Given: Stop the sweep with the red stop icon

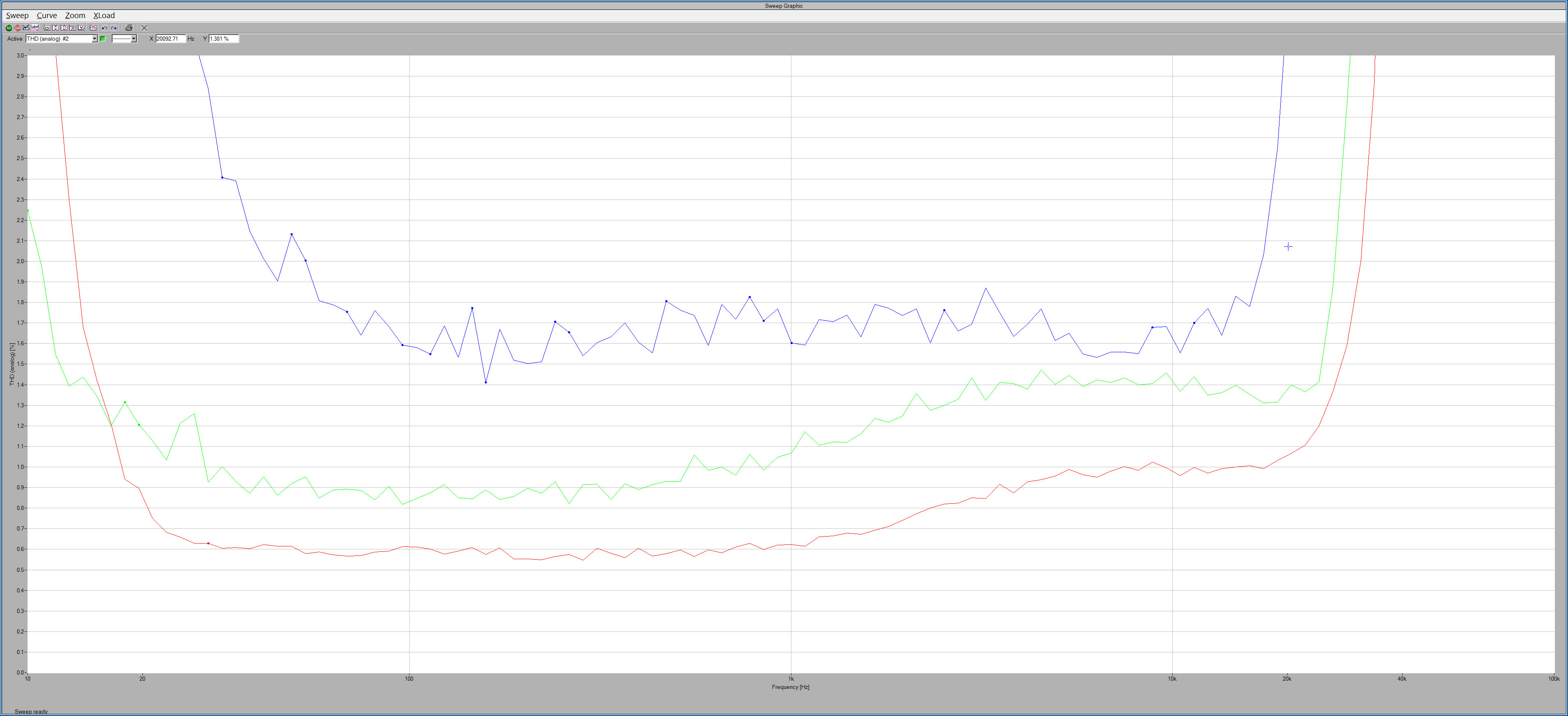Looking at the screenshot, I should click(x=18, y=28).
